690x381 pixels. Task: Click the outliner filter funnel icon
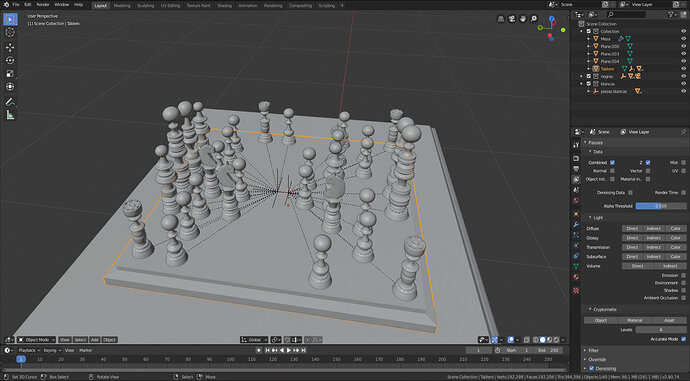coord(671,15)
